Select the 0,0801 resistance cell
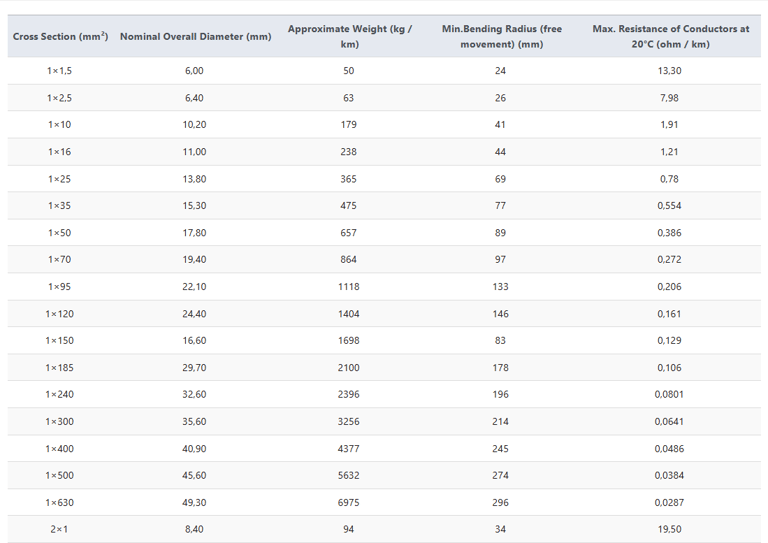 pyautogui.click(x=670, y=395)
